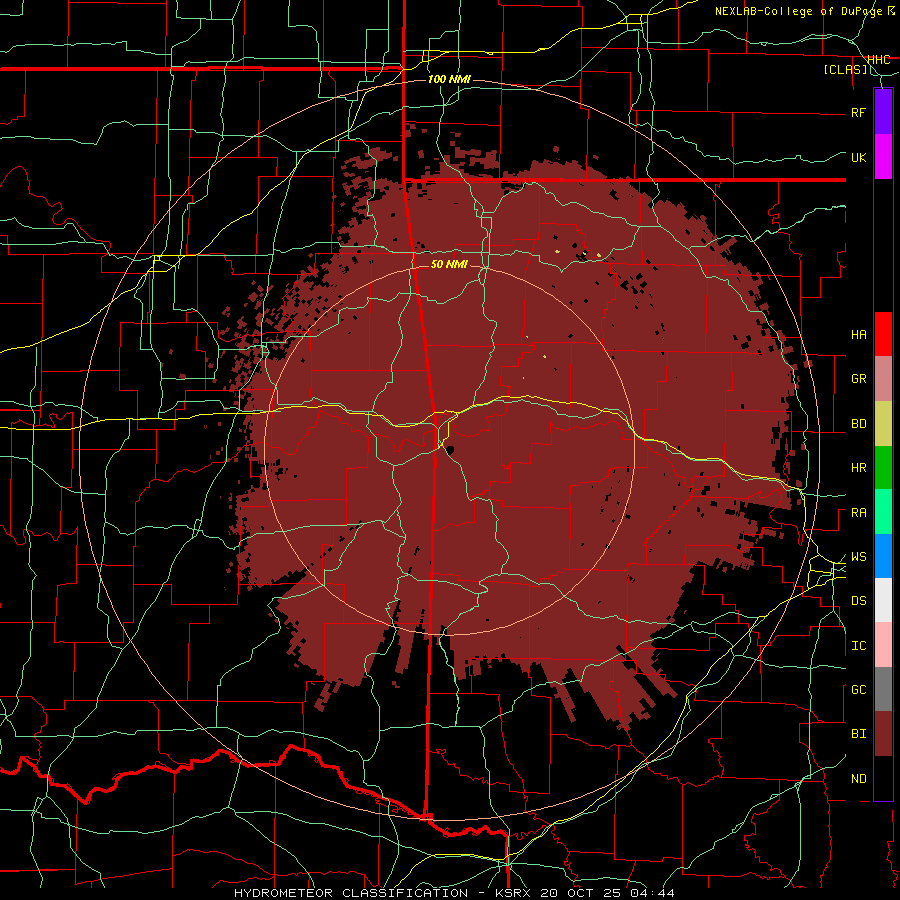Click the IC legend label
The width and height of the screenshot is (900, 900).
click(858, 646)
